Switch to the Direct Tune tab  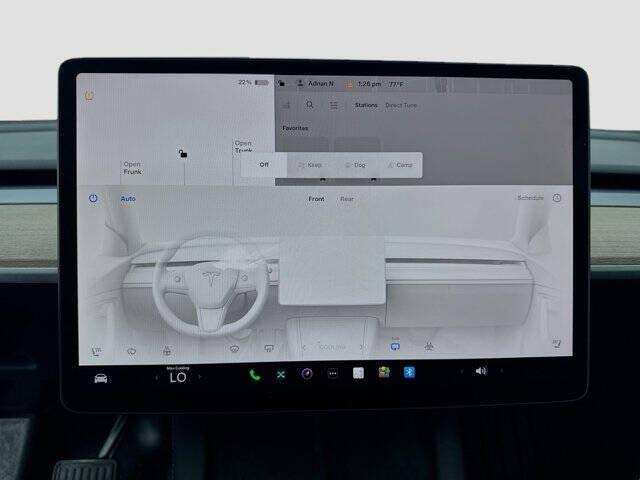(401, 105)
